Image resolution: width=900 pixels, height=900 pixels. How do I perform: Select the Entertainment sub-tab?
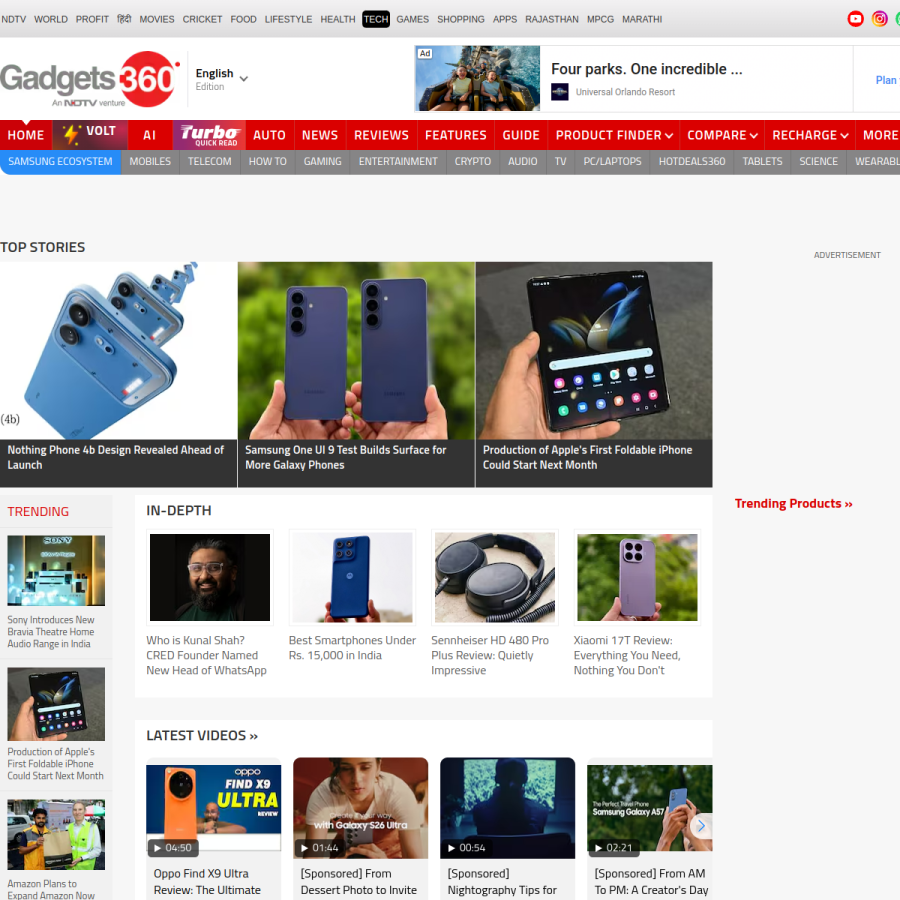pos(398,162)
